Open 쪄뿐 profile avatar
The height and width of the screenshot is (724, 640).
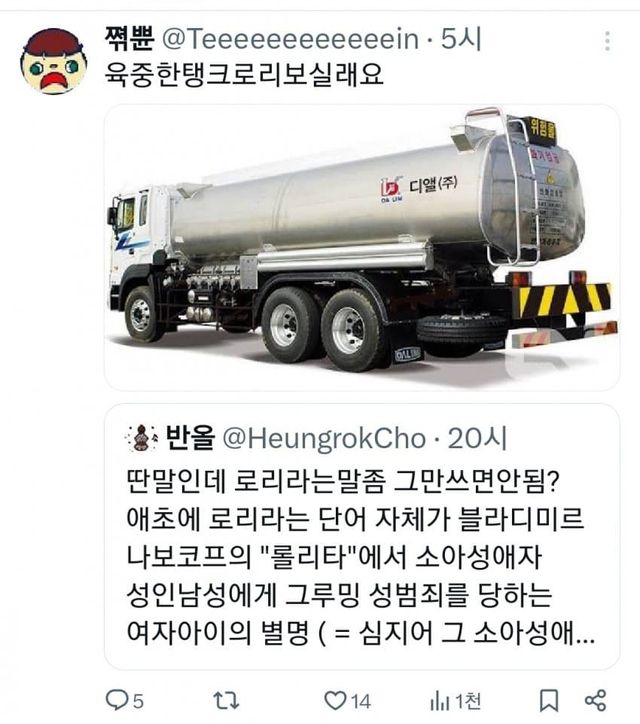point(54,61)
